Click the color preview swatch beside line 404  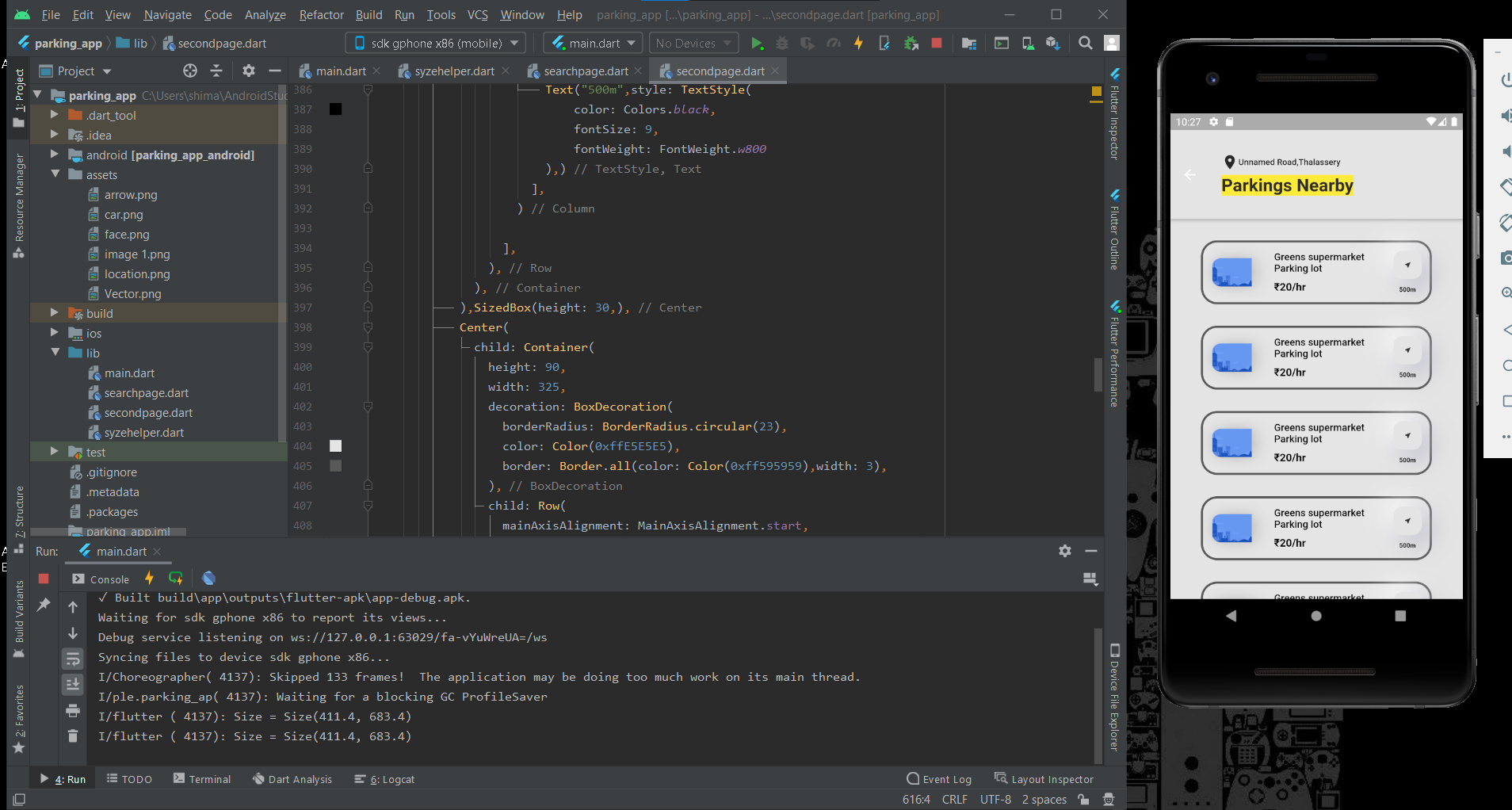click(x=336, y=445)
